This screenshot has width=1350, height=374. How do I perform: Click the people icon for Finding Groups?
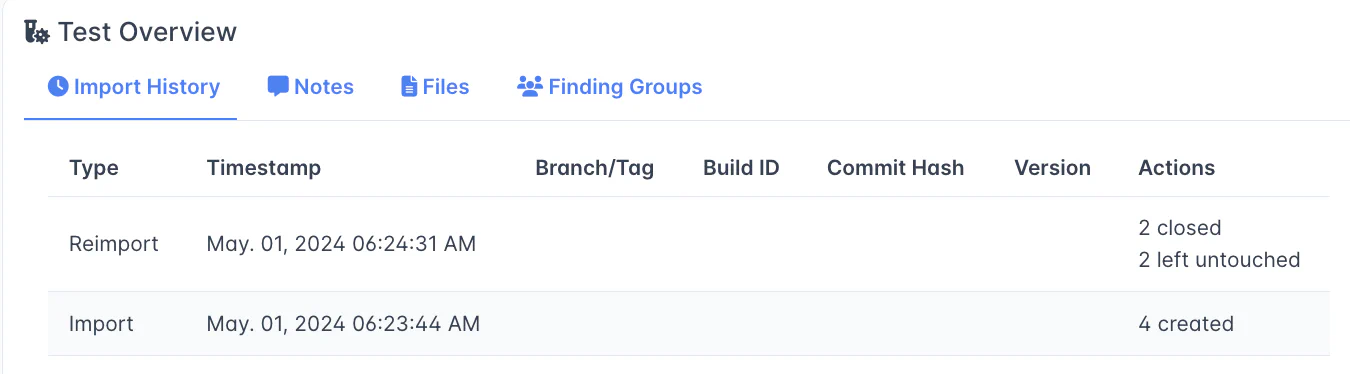pos(529,86)
